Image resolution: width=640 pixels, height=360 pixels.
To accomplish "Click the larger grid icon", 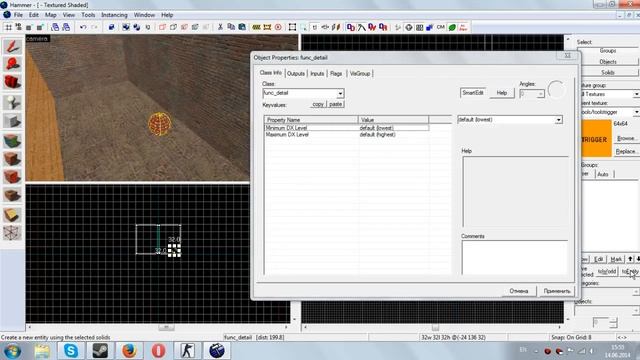I will pyautogui.click(x=40, y=27).
